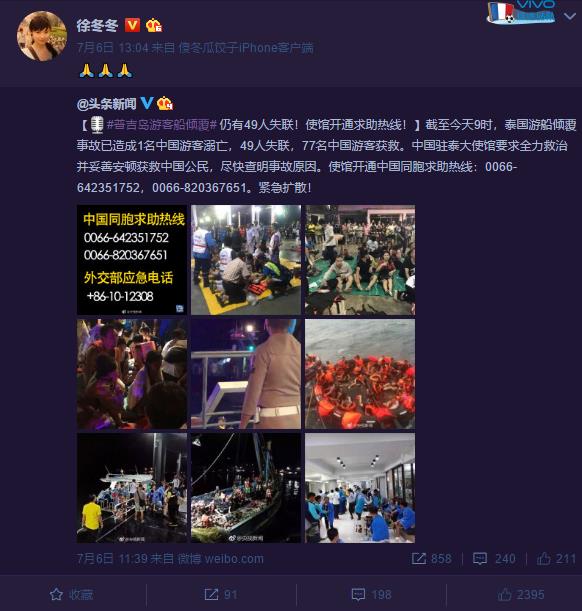The image size is (582, 611).
Task: Open the post options chevron dropdown
Action: [x=570, y=16]
